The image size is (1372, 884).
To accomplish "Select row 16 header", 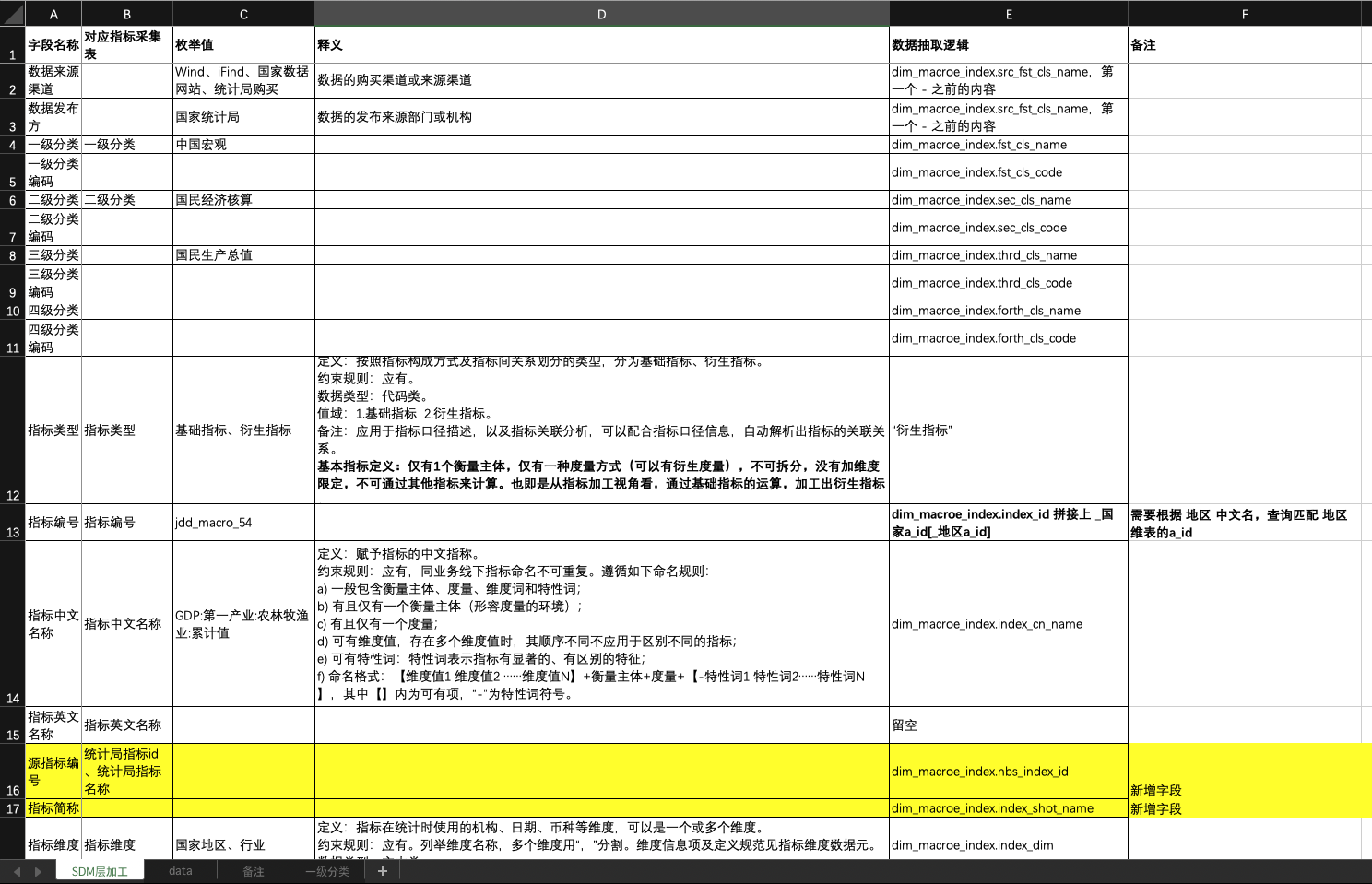I will tap(13, 772).
